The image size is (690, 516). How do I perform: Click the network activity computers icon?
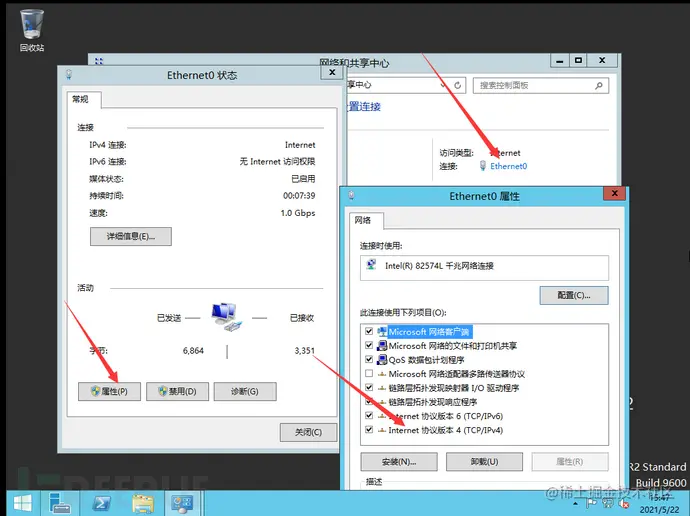(x=226, y=317)
